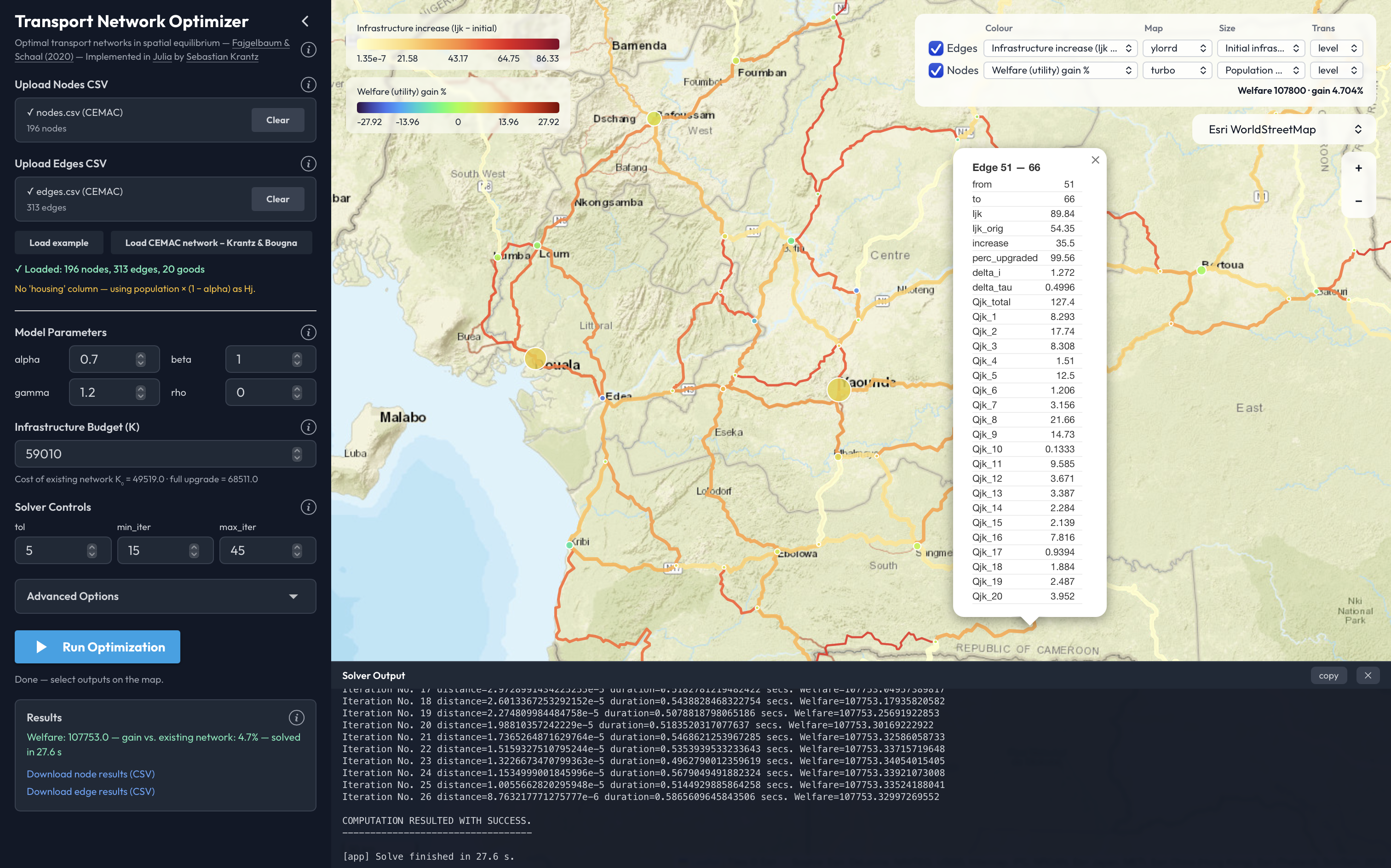Expand the Advanced Options section
Screen dimensions: 1391x868
coord(166,596)
